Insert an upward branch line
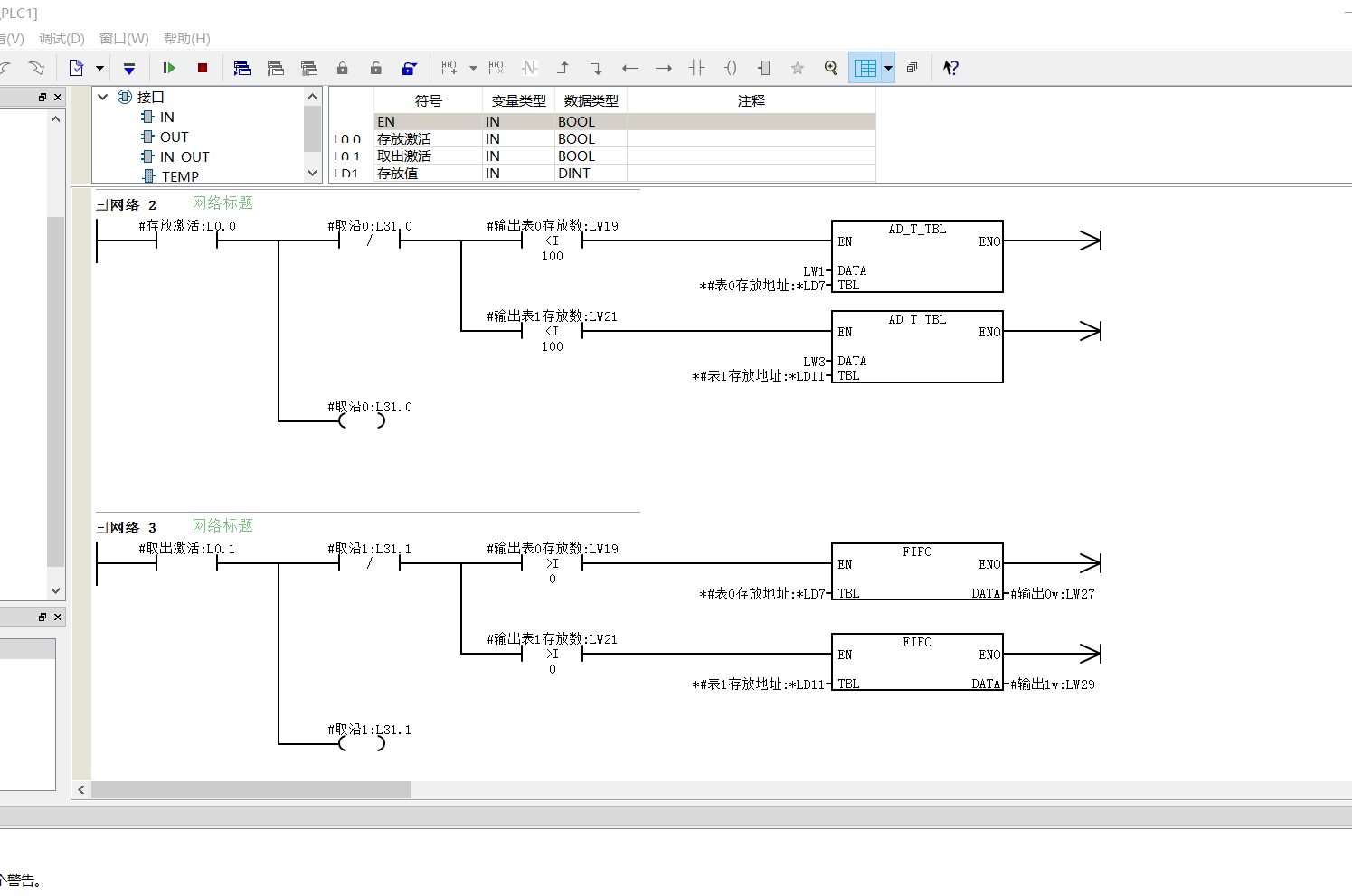 563,68
